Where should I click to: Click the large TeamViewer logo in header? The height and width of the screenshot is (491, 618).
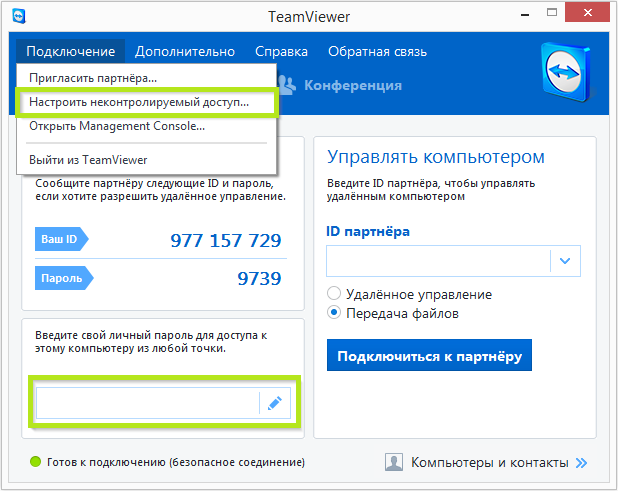click(x=566, y=72)
